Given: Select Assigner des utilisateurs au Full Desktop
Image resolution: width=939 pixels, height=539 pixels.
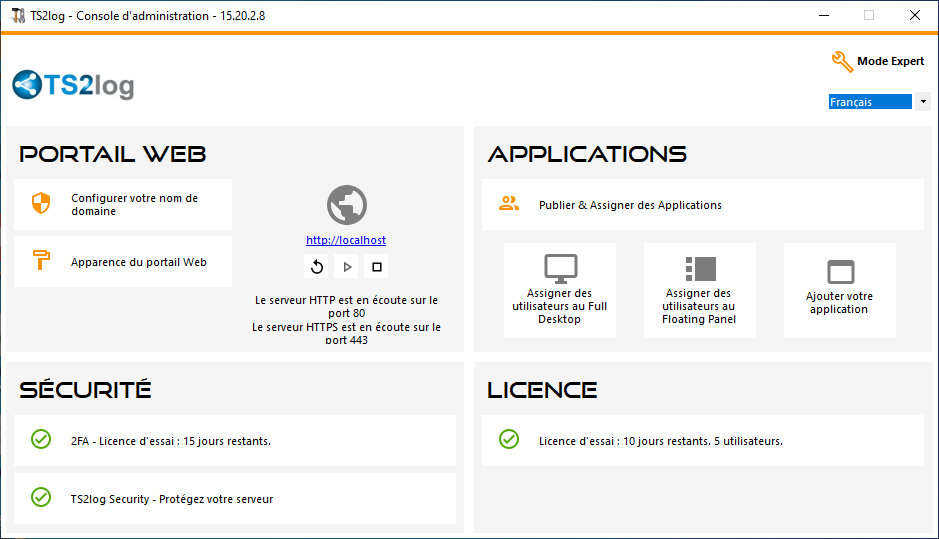Looking at the screenshot, I should (559, 290).
